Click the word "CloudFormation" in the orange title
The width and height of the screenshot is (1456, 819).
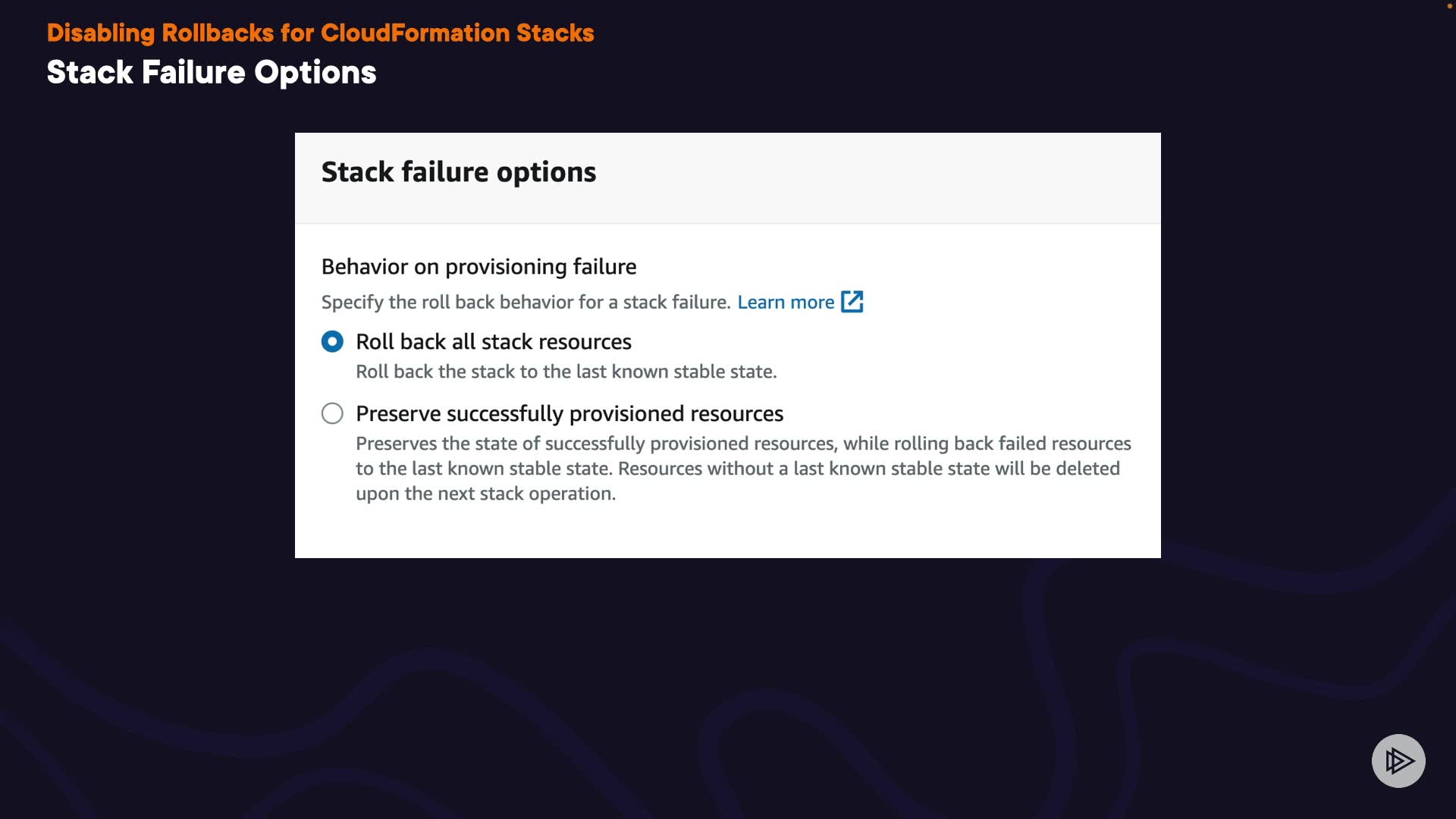415,33
